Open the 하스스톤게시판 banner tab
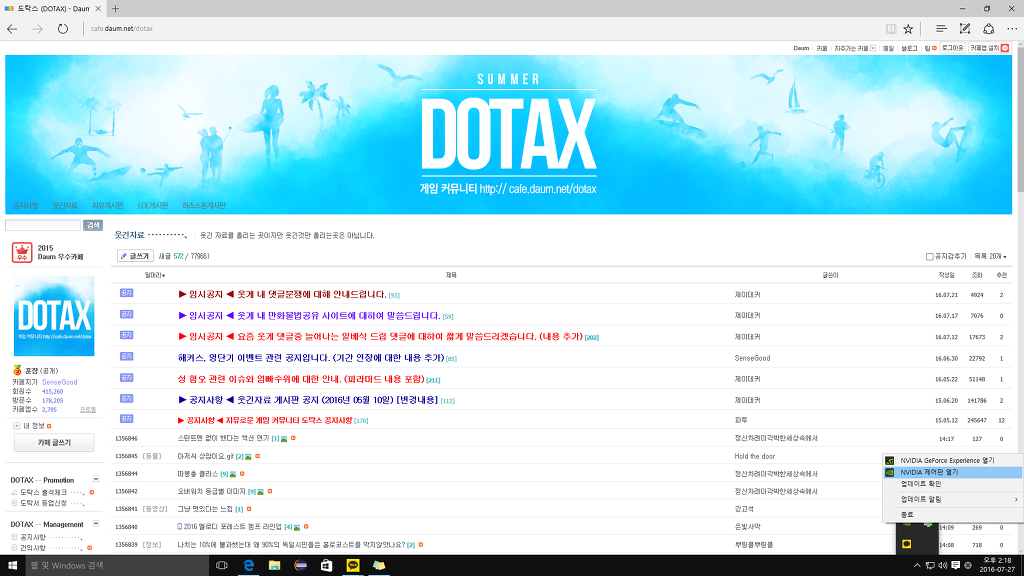The image size is (1024, 576). pyautogui.click(x=204, y=206)
